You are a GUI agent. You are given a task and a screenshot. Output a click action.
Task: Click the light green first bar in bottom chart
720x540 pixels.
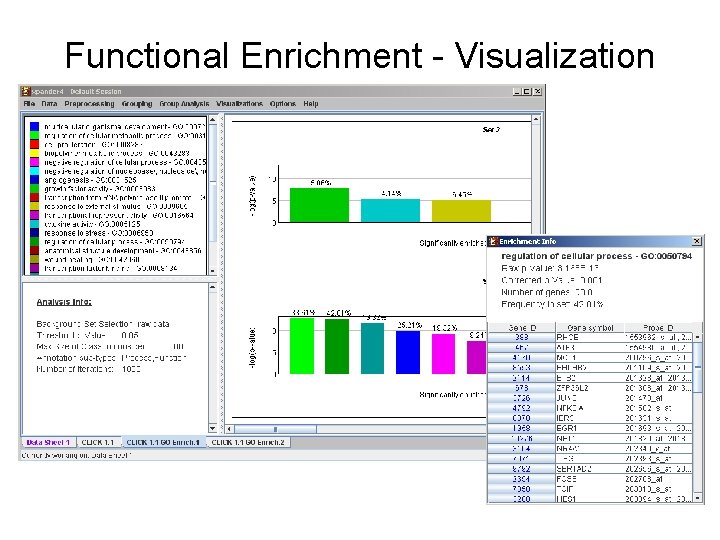click(302, 346)
